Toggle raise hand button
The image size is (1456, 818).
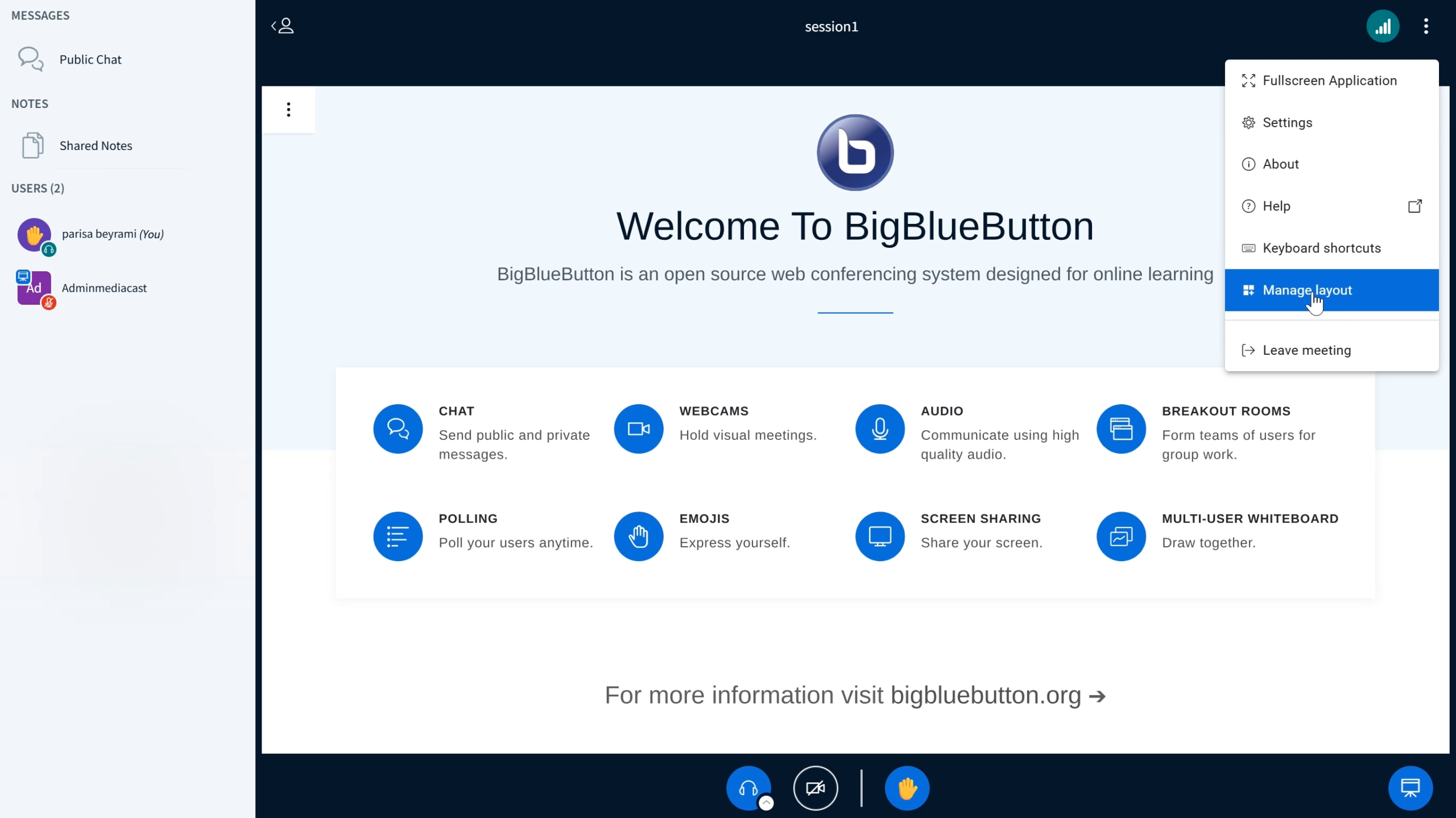point(907,788)
